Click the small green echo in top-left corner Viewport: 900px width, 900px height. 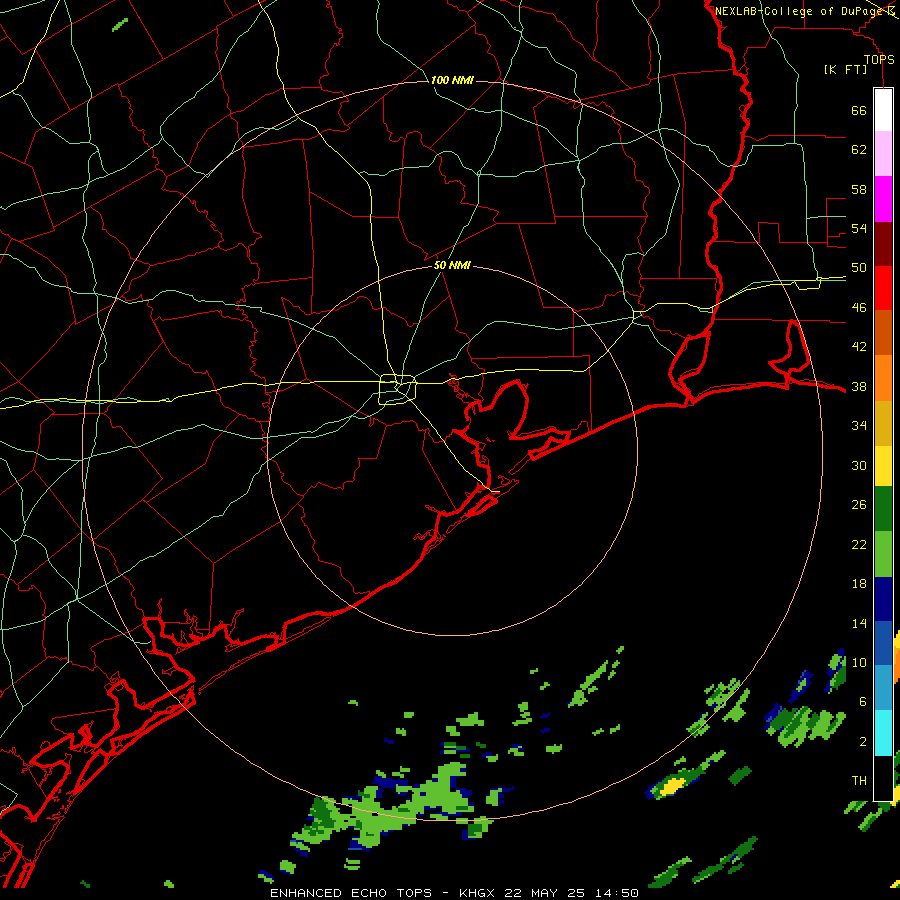120,25
